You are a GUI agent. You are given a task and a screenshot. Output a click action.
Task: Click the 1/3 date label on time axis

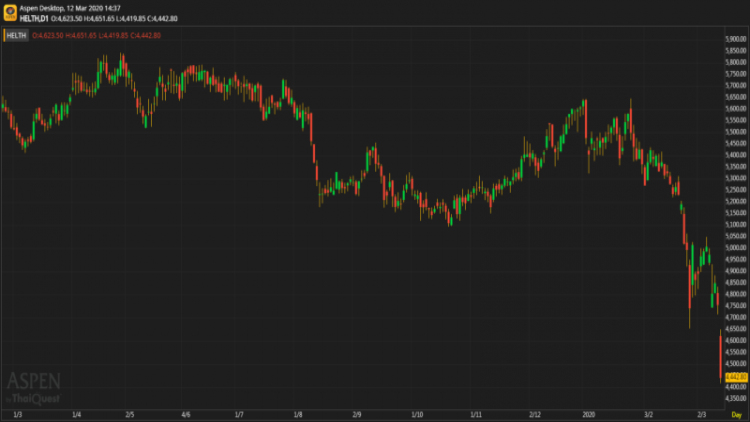pos(18,414)
